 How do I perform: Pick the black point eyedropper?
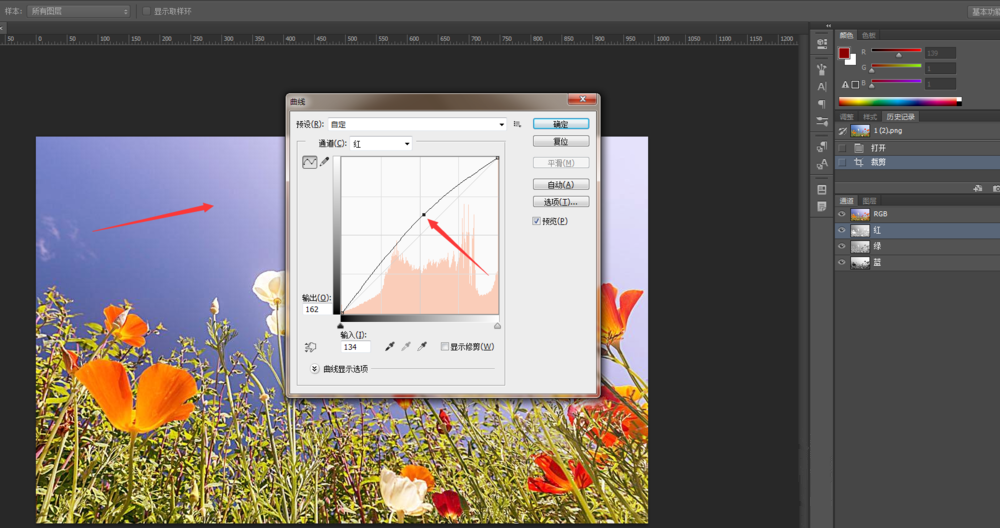tap(390, 347)
